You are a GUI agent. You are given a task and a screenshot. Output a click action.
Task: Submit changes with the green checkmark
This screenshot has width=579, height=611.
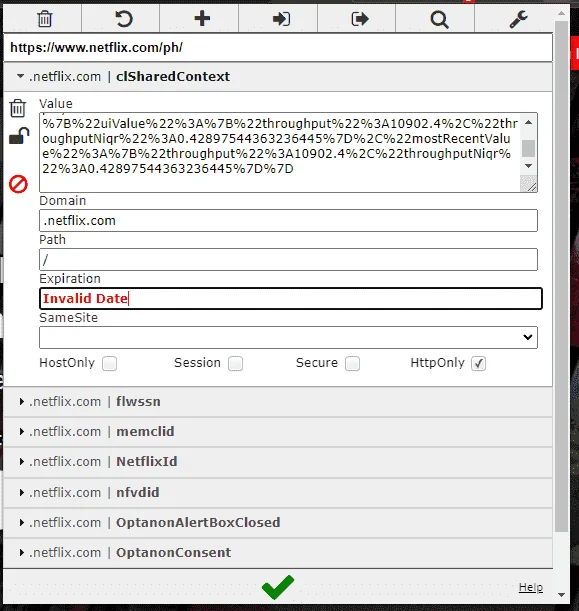[x=278, y=587]
